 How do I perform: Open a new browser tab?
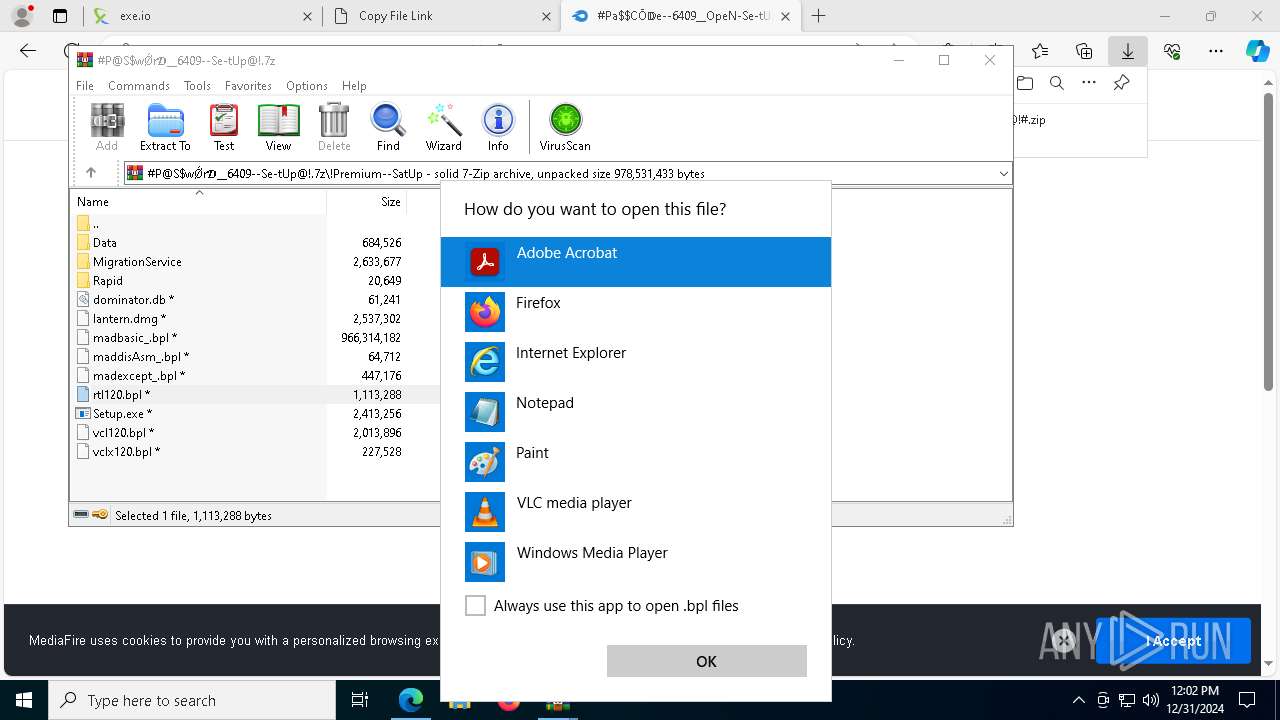[x=818, y=16]
